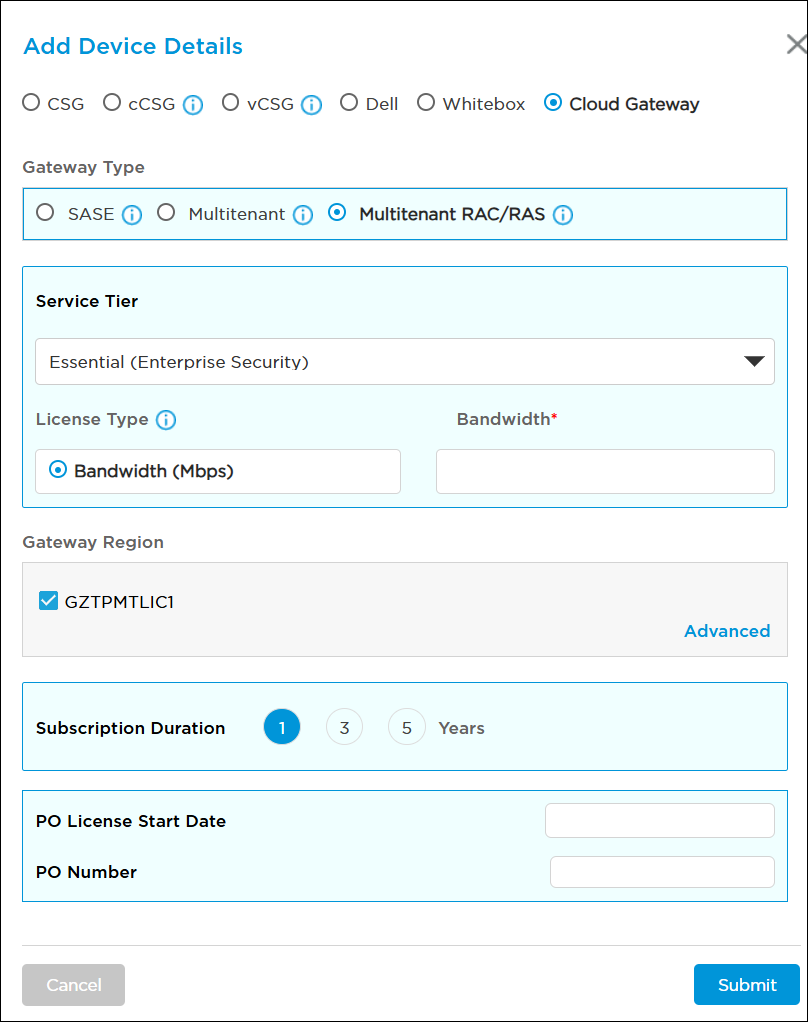
Task: Open the Service Tier dropdown
Action: (404, 362)
